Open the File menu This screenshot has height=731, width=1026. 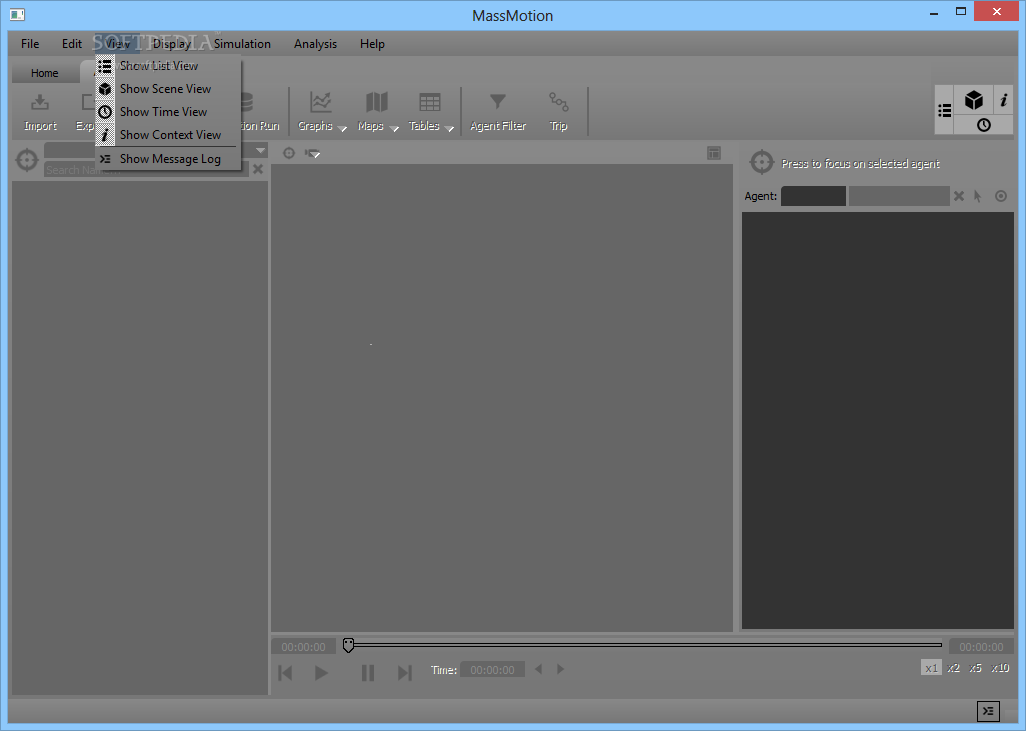[x=30, y=44]
